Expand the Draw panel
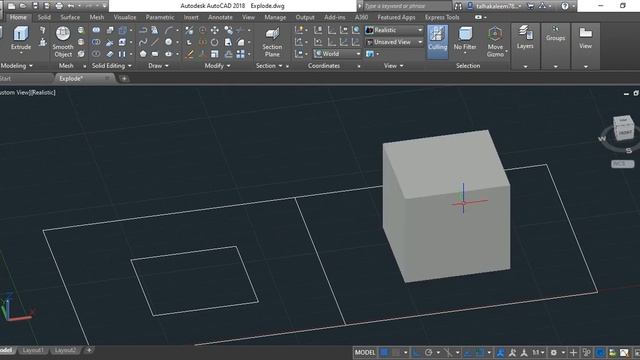 click(x=158, y=66)
